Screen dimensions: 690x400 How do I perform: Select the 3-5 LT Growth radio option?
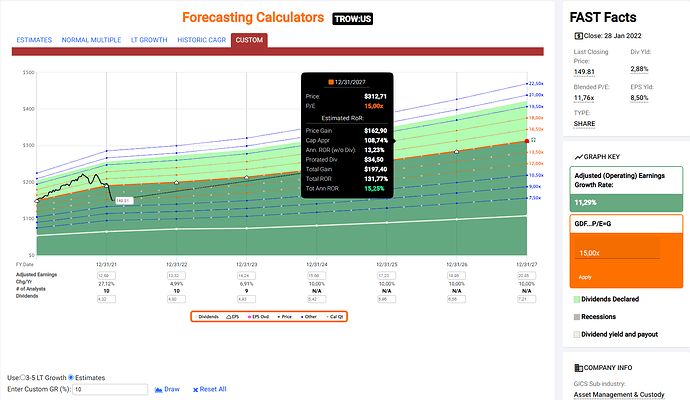(x=23, y=376)
